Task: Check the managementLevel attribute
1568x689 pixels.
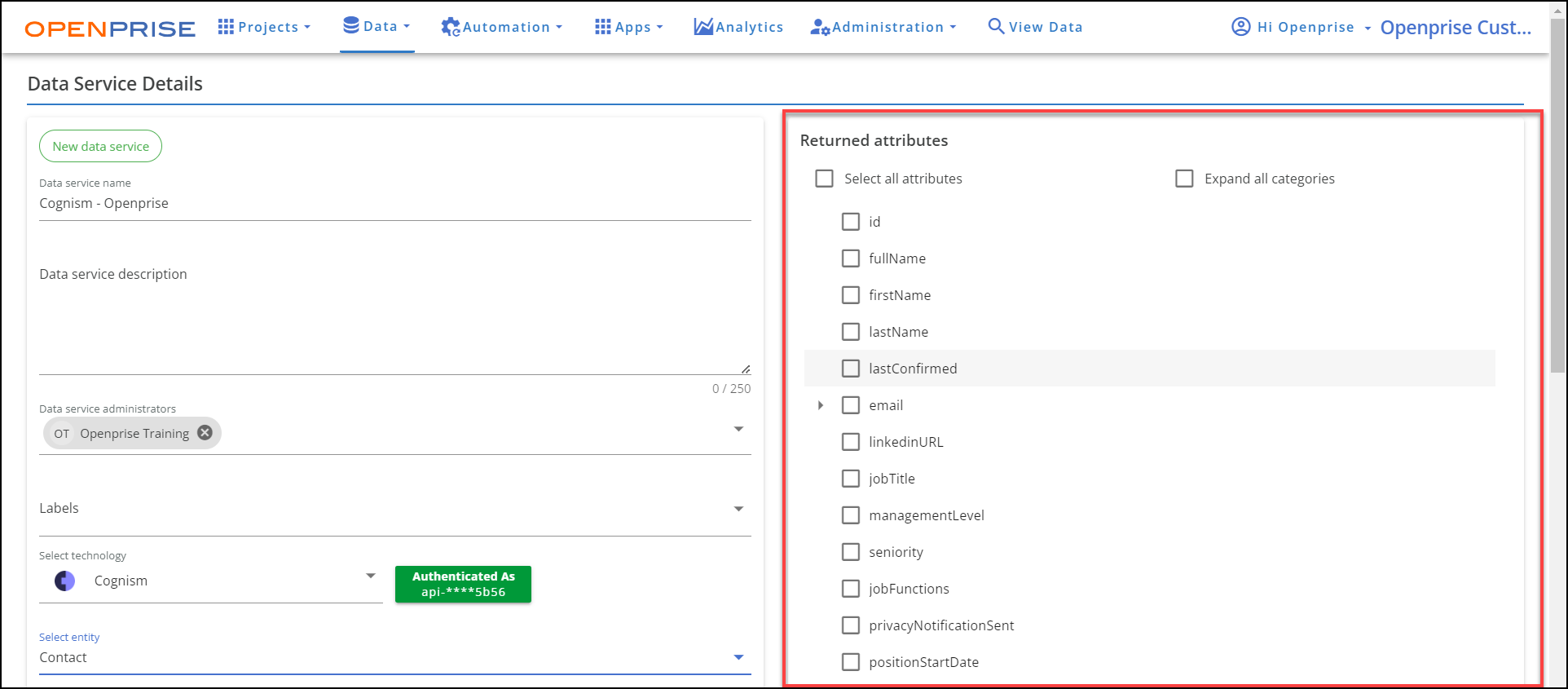Action: (x=851, y=515)
